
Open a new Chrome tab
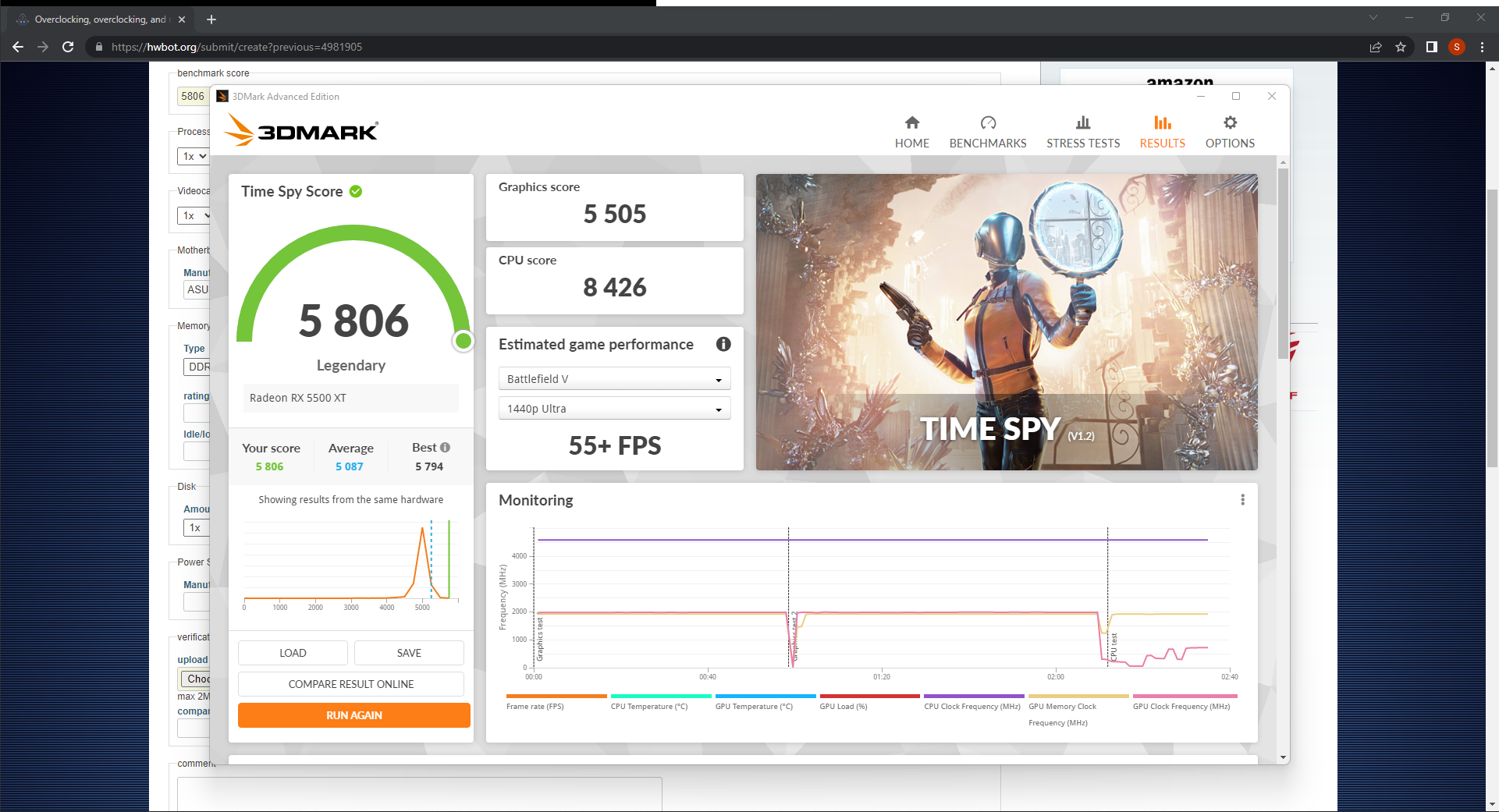[211, 20]
